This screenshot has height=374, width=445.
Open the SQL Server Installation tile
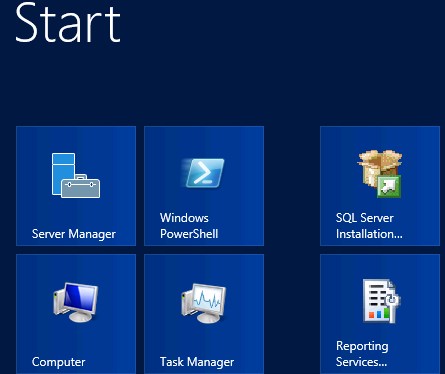380,186
